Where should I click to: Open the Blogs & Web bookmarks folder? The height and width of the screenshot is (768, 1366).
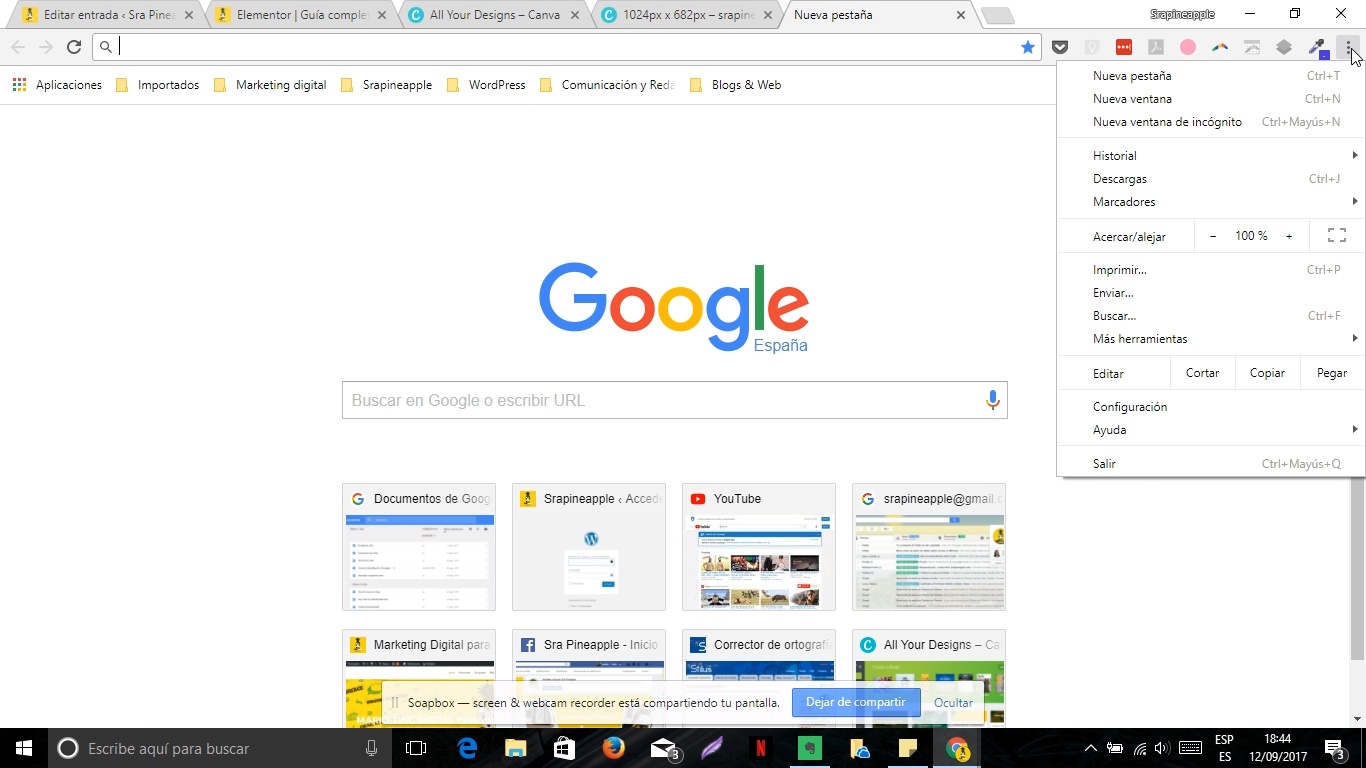tap(735, 85)
